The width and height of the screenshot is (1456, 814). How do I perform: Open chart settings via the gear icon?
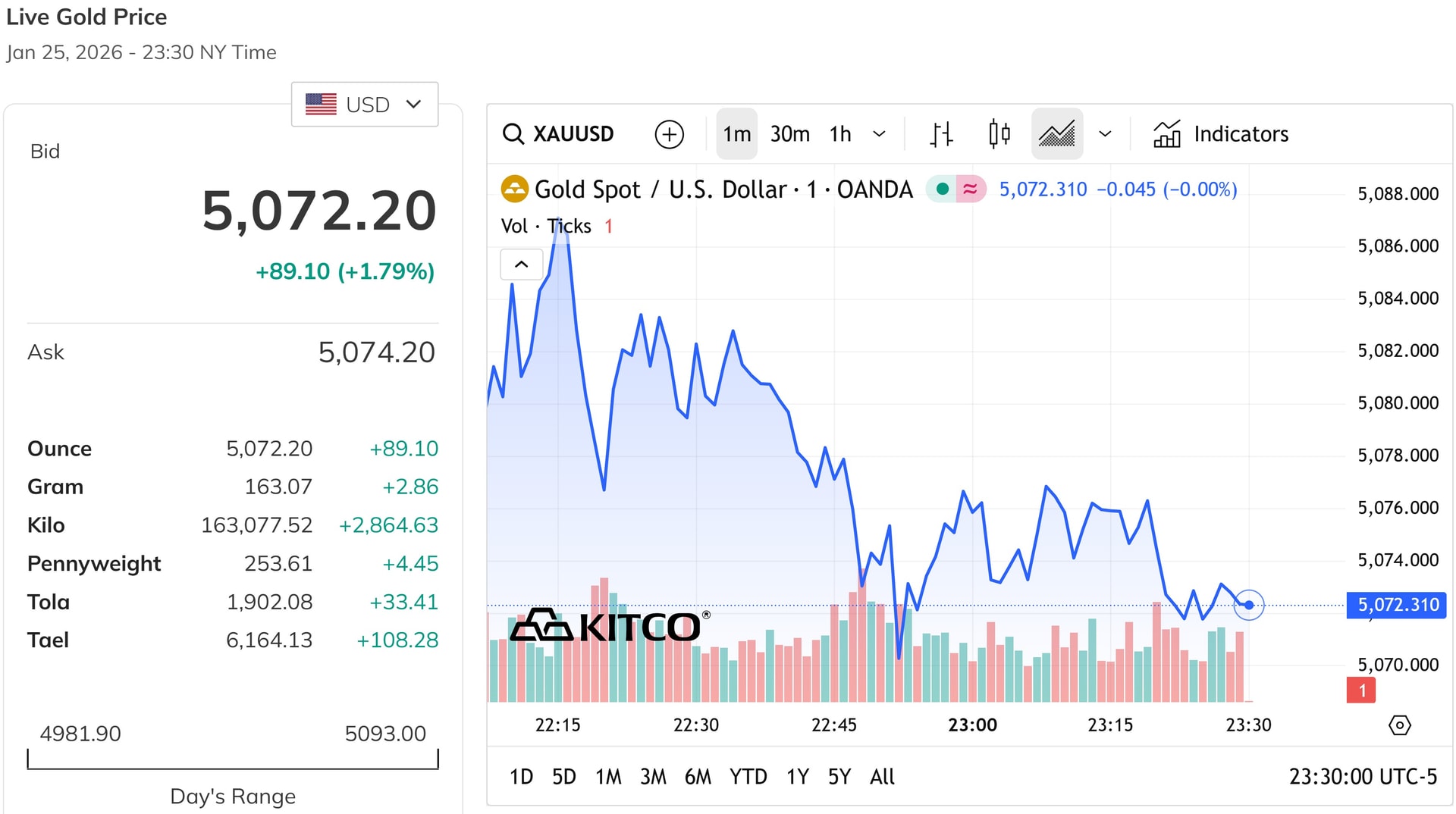(x=1400, y=725)
